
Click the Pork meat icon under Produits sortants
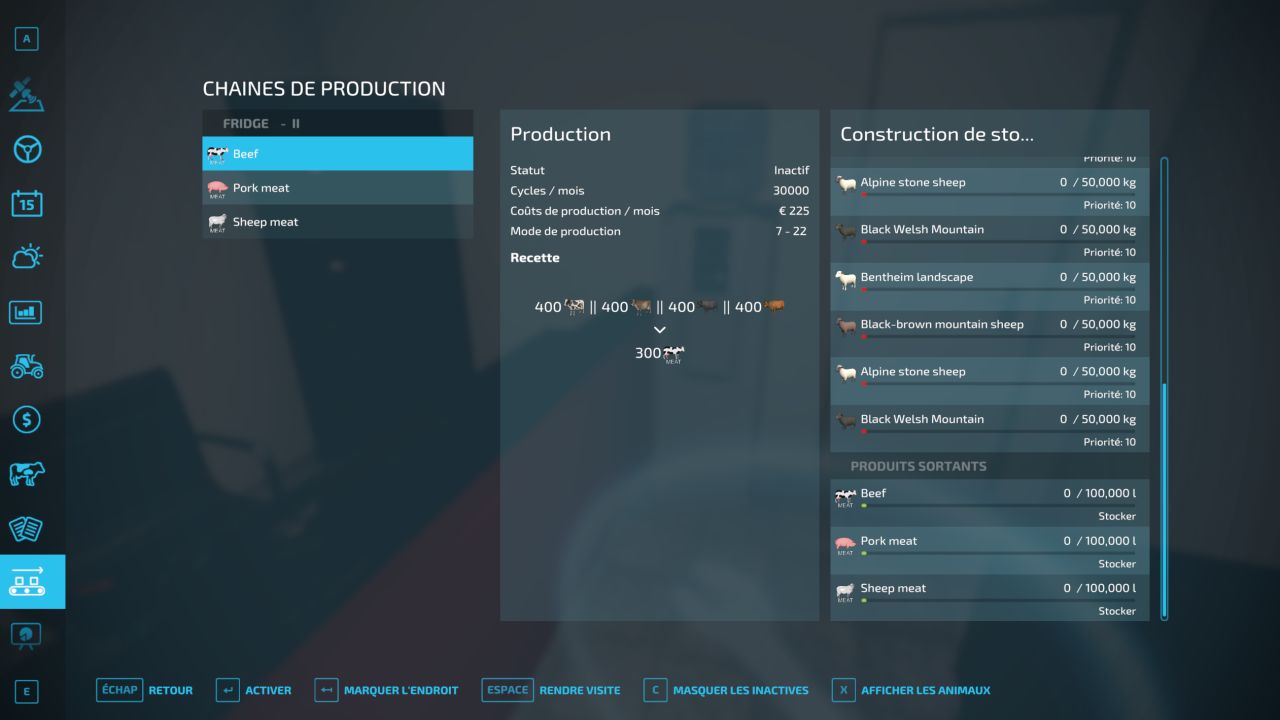pos(846,544)
